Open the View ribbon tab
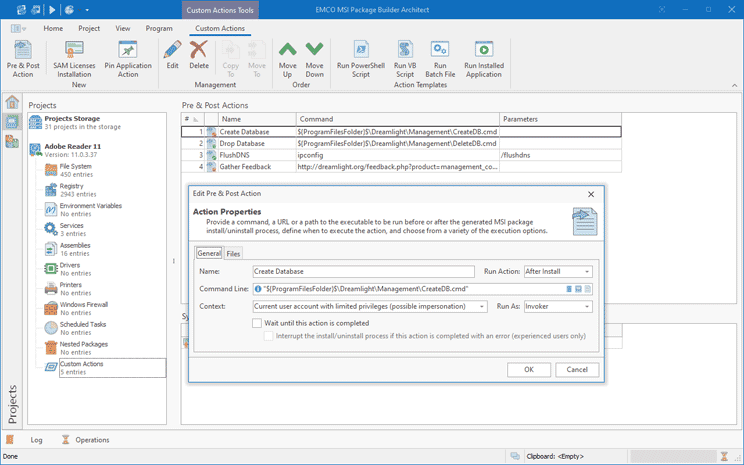 (x=123, y=28)
